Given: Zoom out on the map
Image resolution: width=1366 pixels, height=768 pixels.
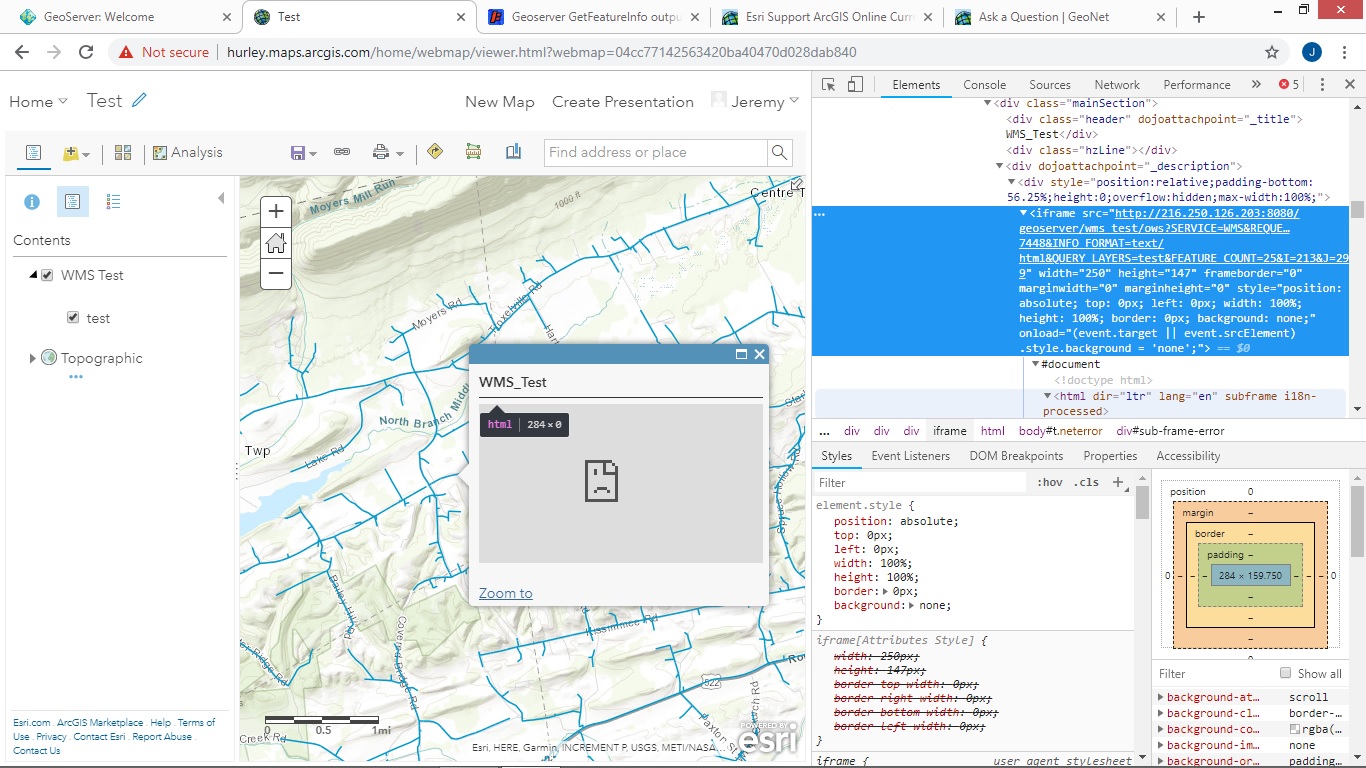Looking at the screenshot, I should coord(276,273).
